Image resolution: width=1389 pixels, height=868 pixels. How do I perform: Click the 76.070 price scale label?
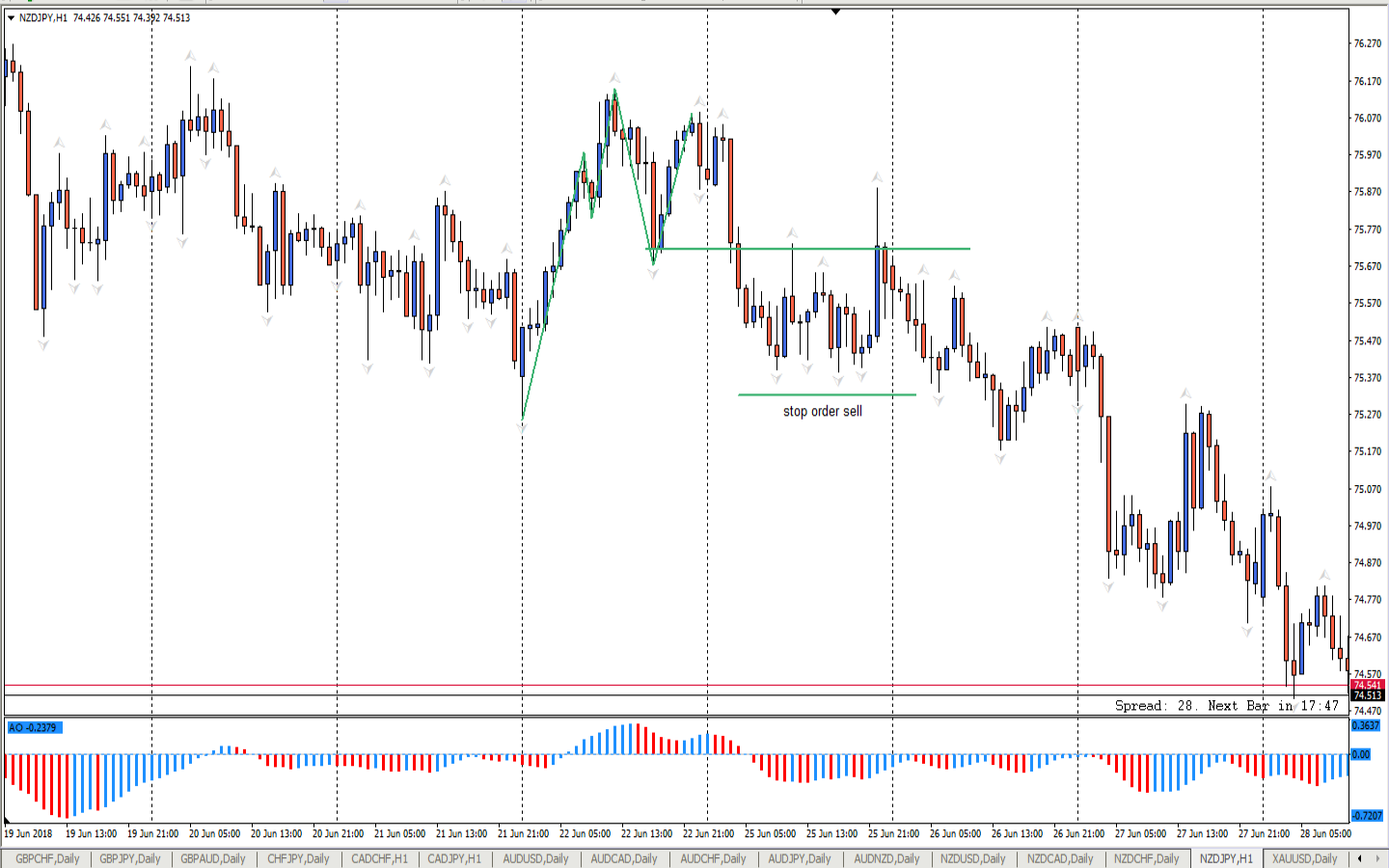1368,118
